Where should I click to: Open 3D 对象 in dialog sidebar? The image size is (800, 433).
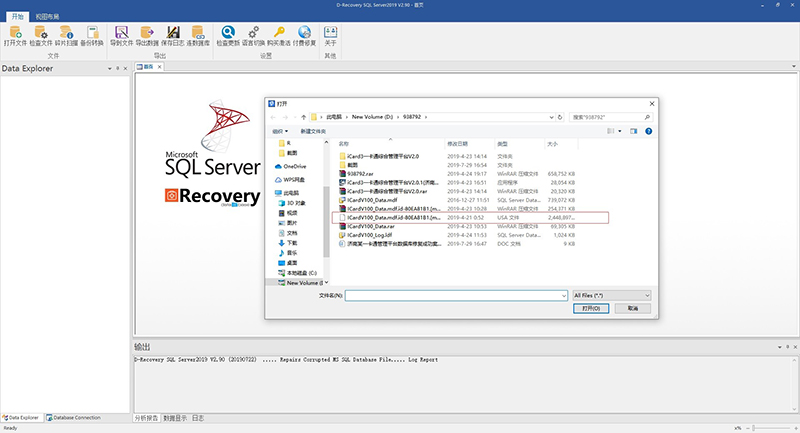(292, 203)
